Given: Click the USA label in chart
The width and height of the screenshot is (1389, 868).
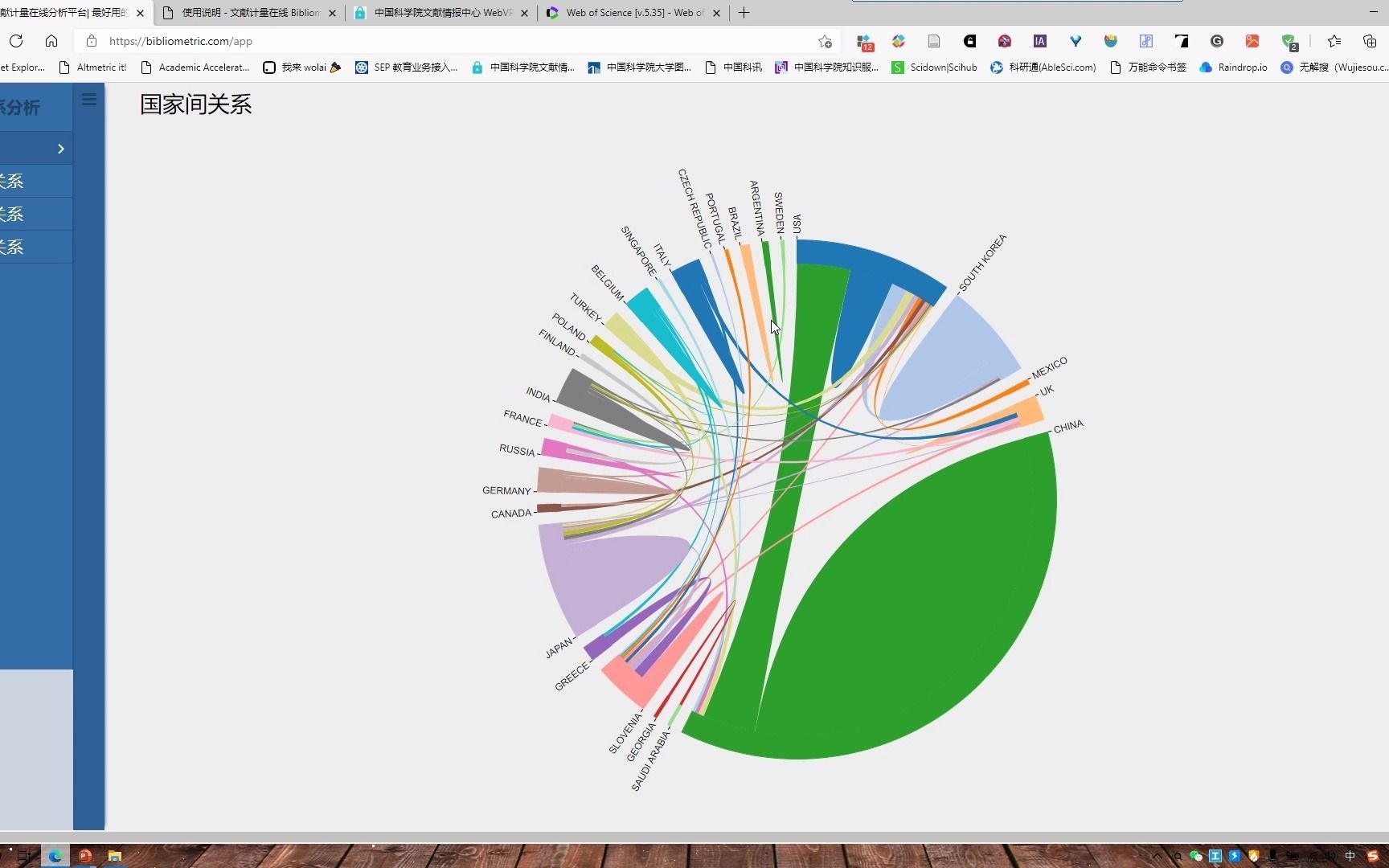Looking at the screenshot, I should point(797,223).
